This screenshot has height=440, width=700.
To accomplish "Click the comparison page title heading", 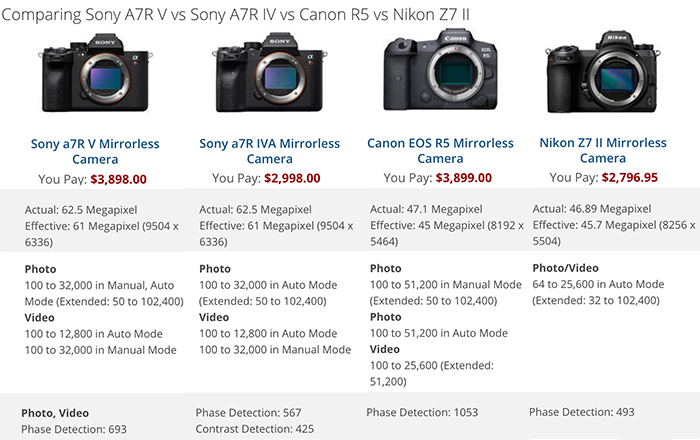I will click(236, 15).
